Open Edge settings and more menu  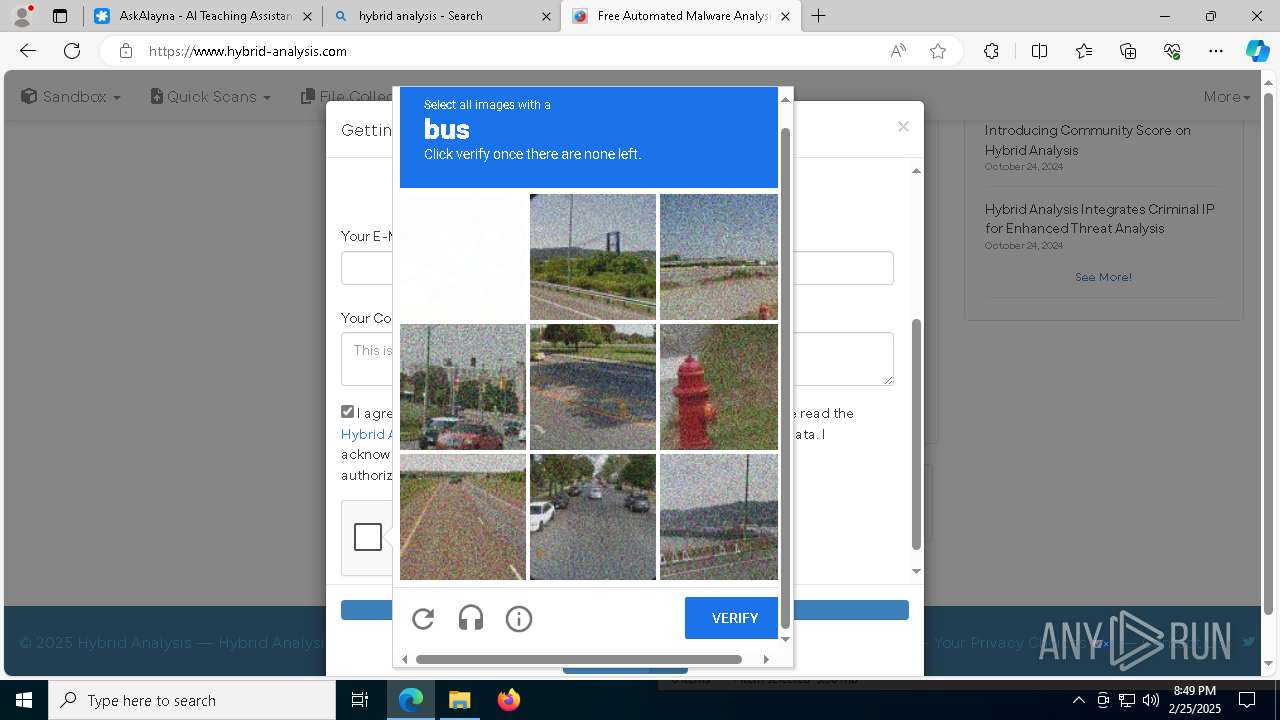1216,51
